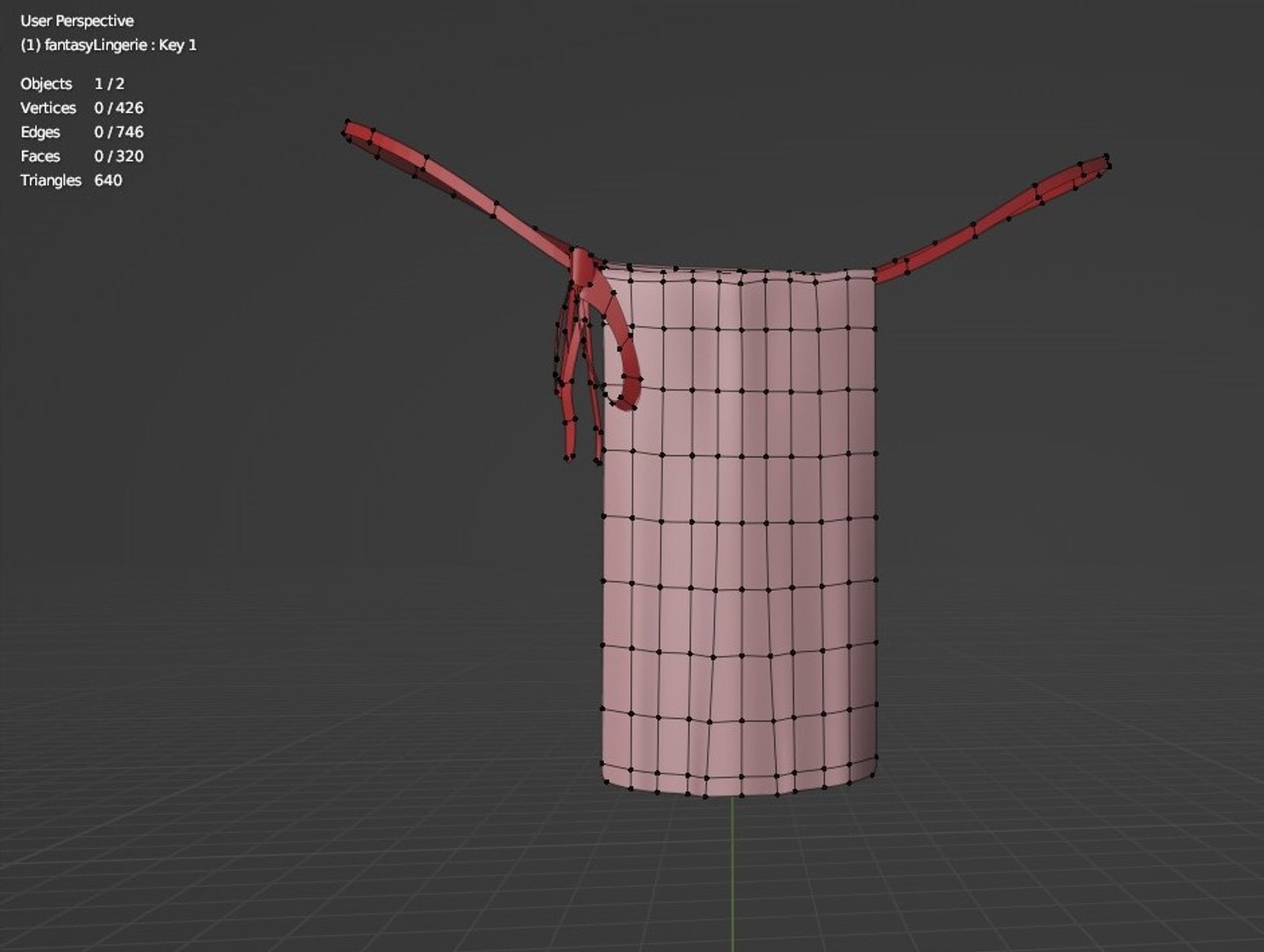
Task: Click the Triangles count '640'
Action: (x=108, y=180)
